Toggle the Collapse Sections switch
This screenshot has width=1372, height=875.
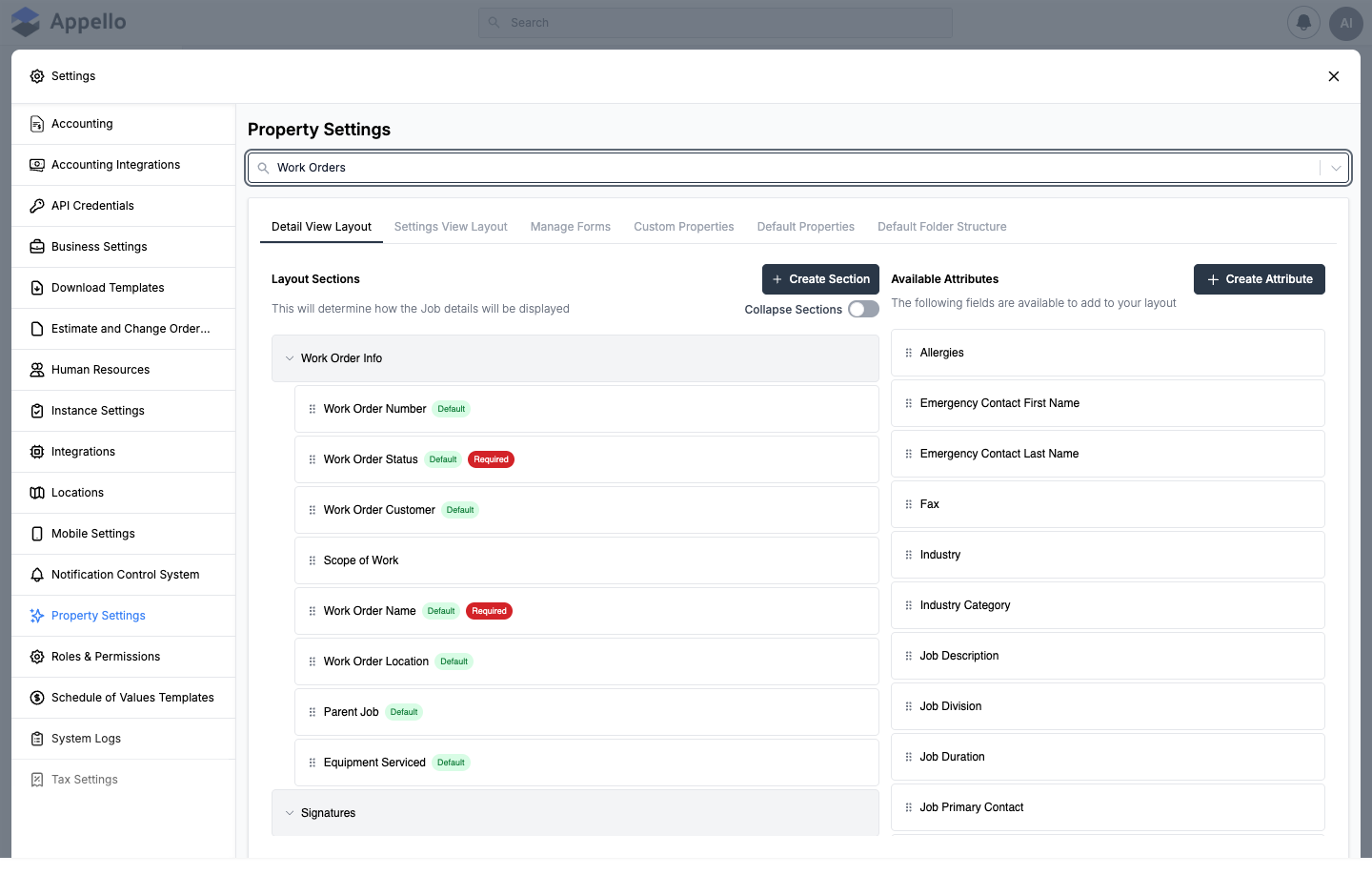863,309
